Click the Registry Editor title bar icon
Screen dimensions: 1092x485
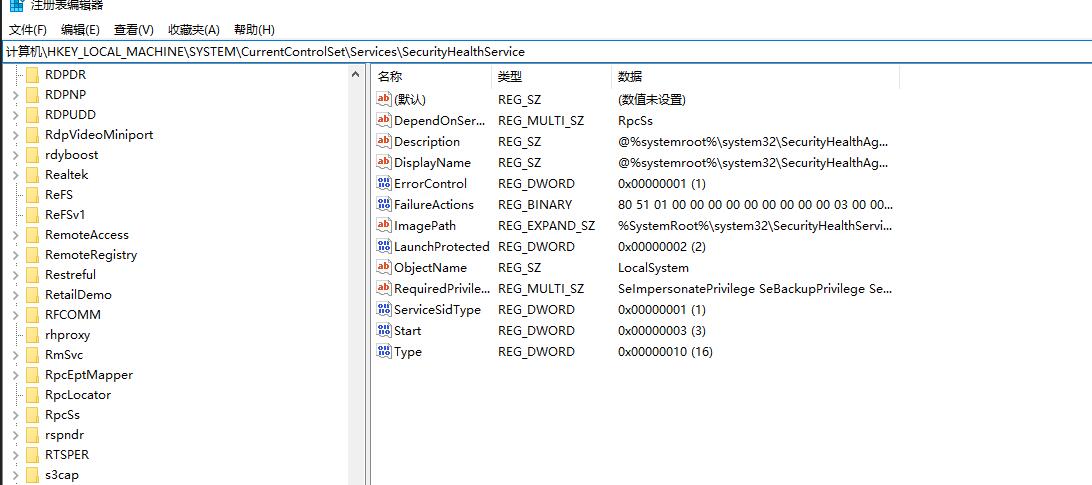(x=16, y=5)
